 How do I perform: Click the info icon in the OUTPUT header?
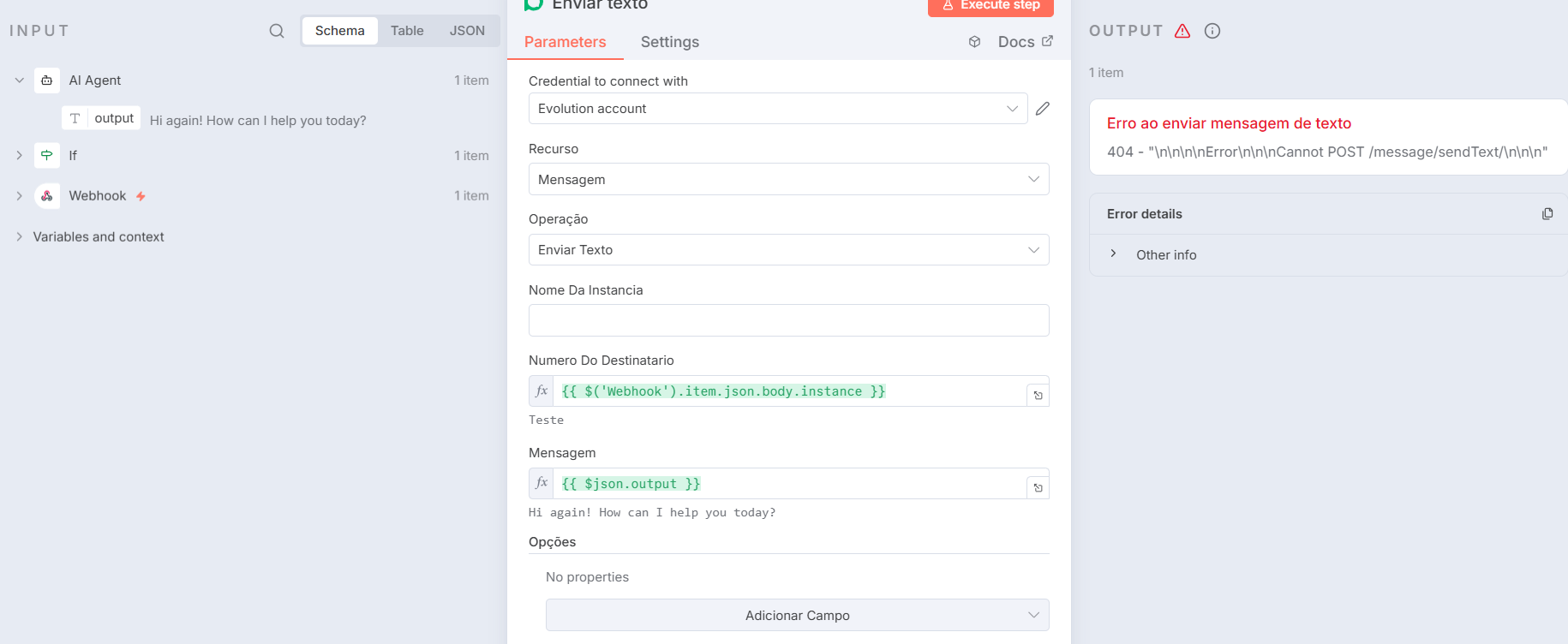[1212, 30]
